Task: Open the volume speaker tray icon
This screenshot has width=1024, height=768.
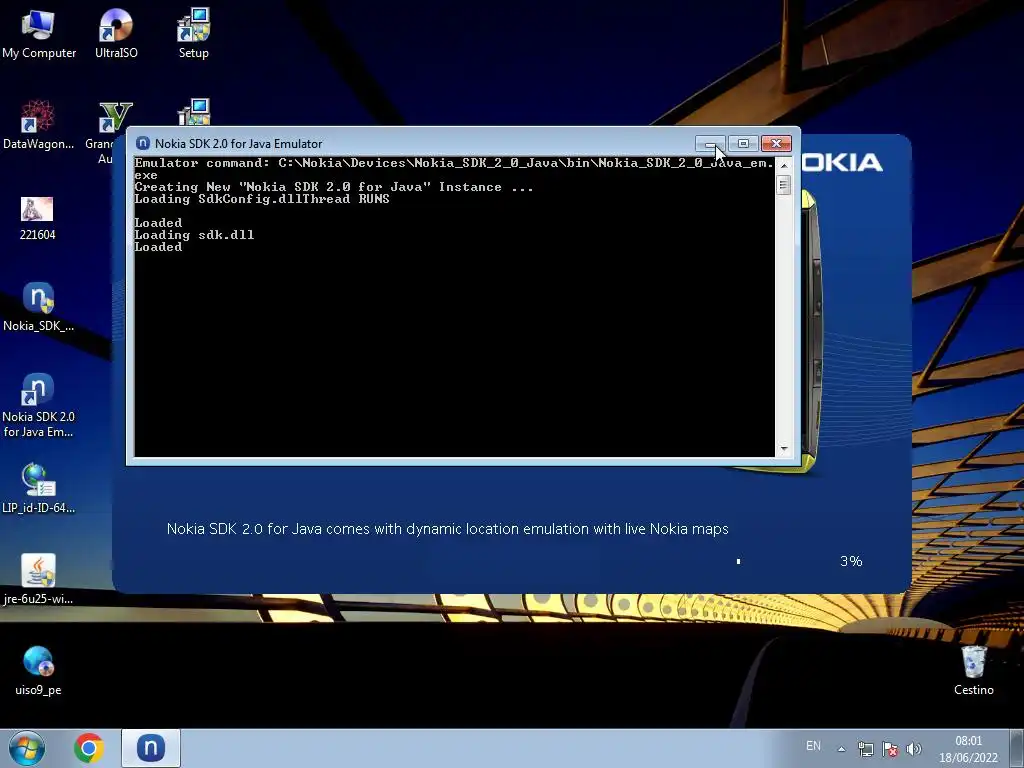Action: point(914,749)
